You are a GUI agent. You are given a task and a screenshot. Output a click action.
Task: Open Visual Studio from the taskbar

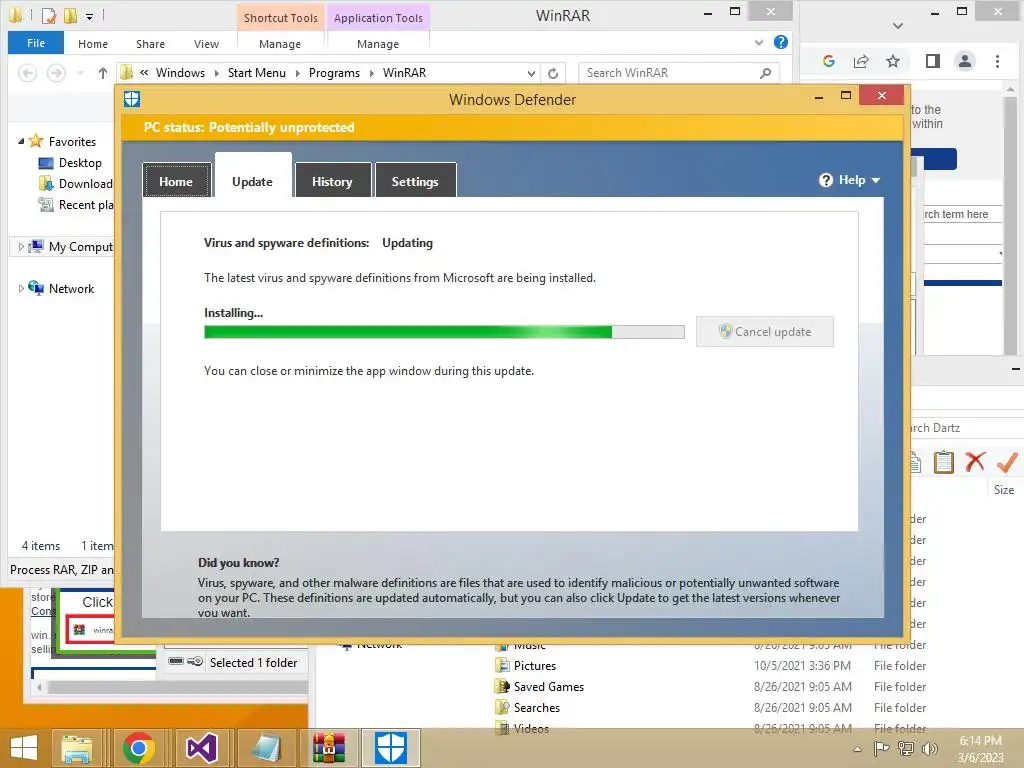pyautogui.click(x=202, y=748)
